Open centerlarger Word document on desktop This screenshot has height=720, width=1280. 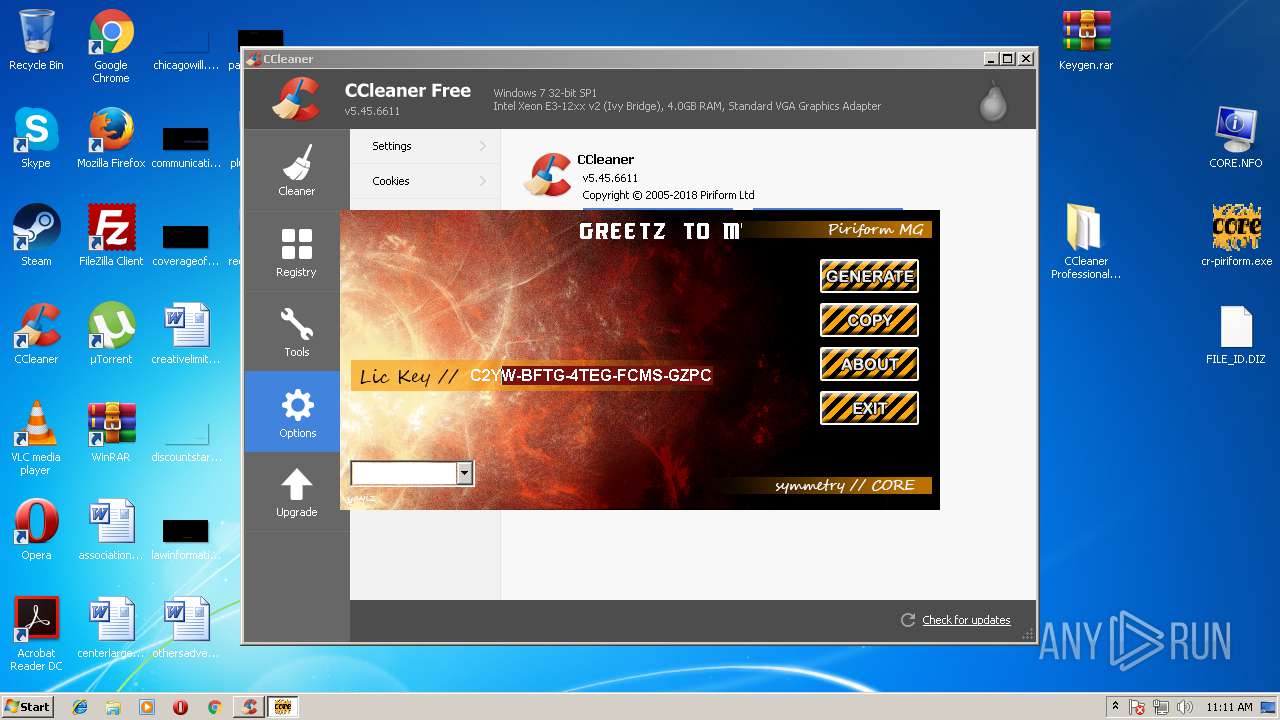[x=111, y=629]
